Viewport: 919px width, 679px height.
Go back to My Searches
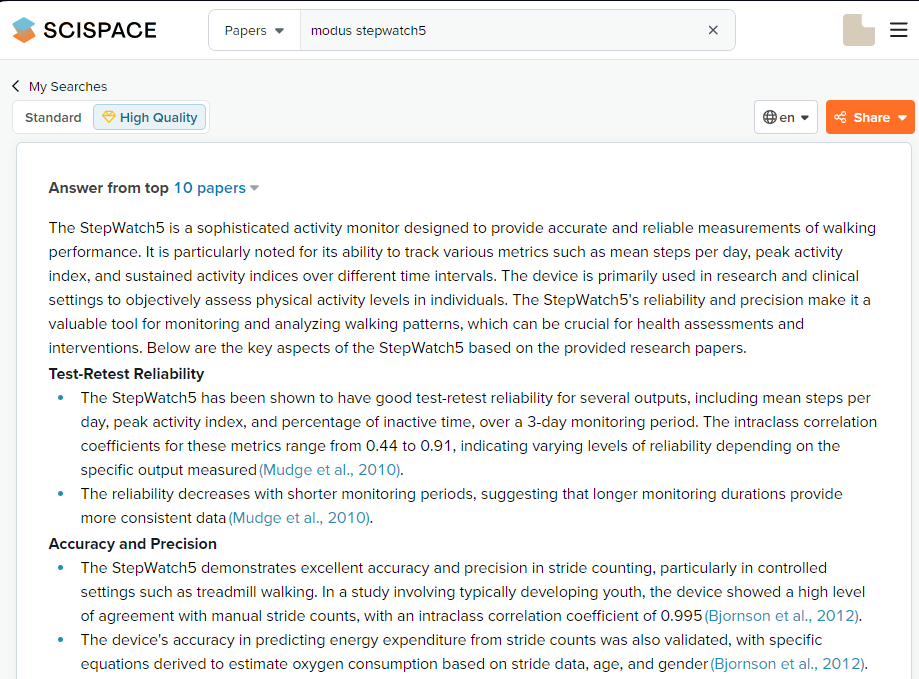(67, 86)
